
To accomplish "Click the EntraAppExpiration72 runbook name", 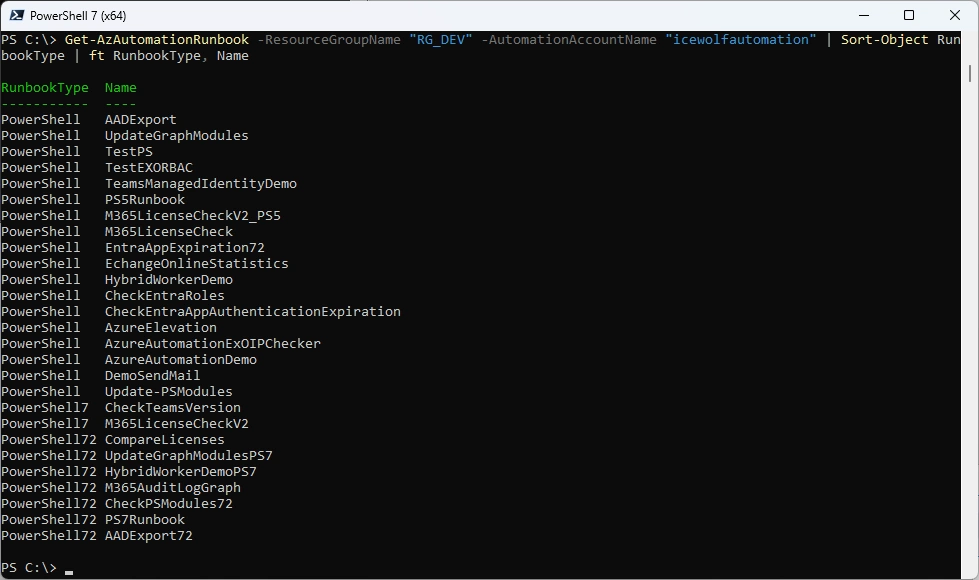I will point(185,248).
